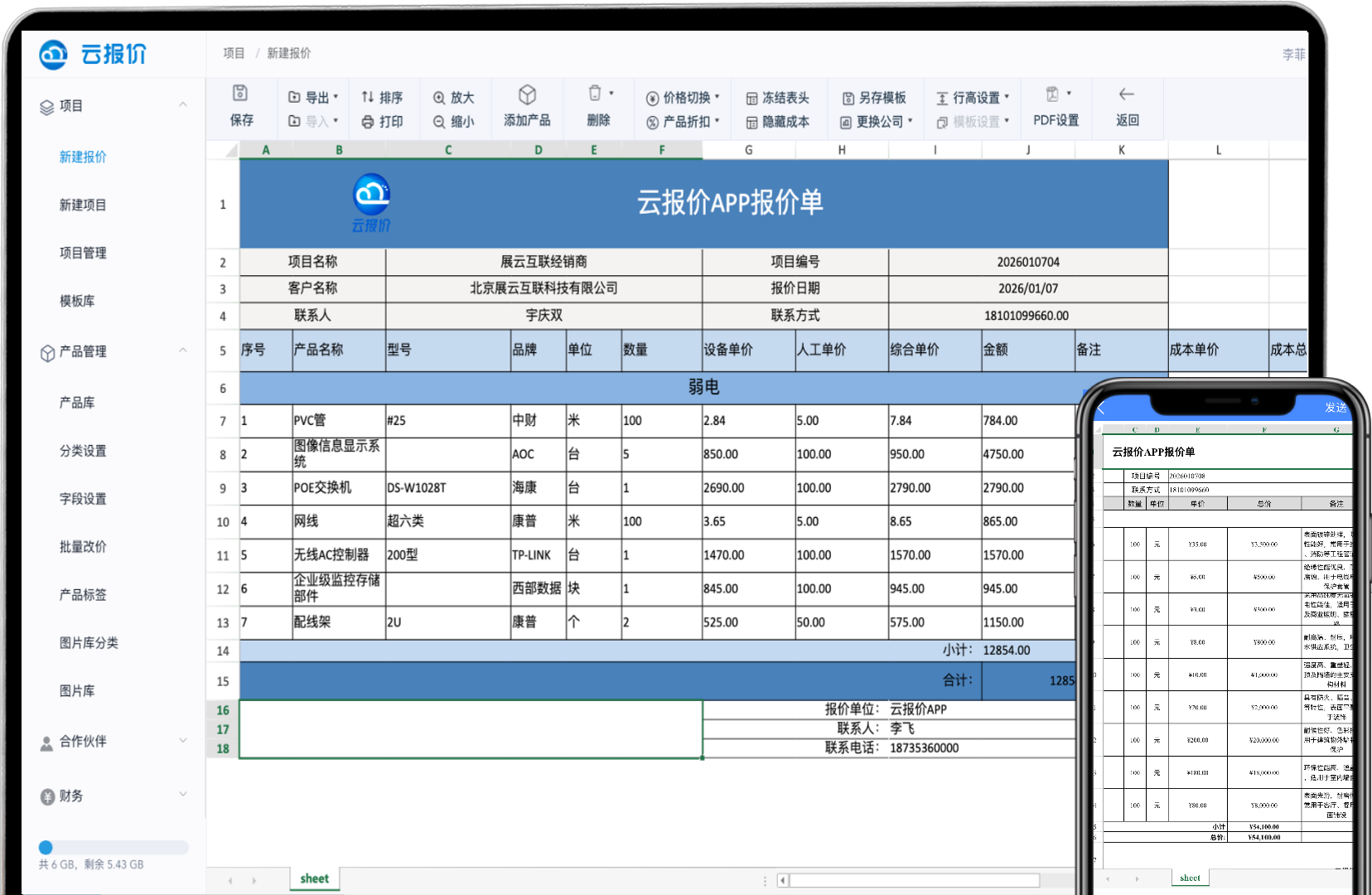Screen dimensions: 1372x895
Task: Click the 导出 export toolbar item
Action: point(313,98)
